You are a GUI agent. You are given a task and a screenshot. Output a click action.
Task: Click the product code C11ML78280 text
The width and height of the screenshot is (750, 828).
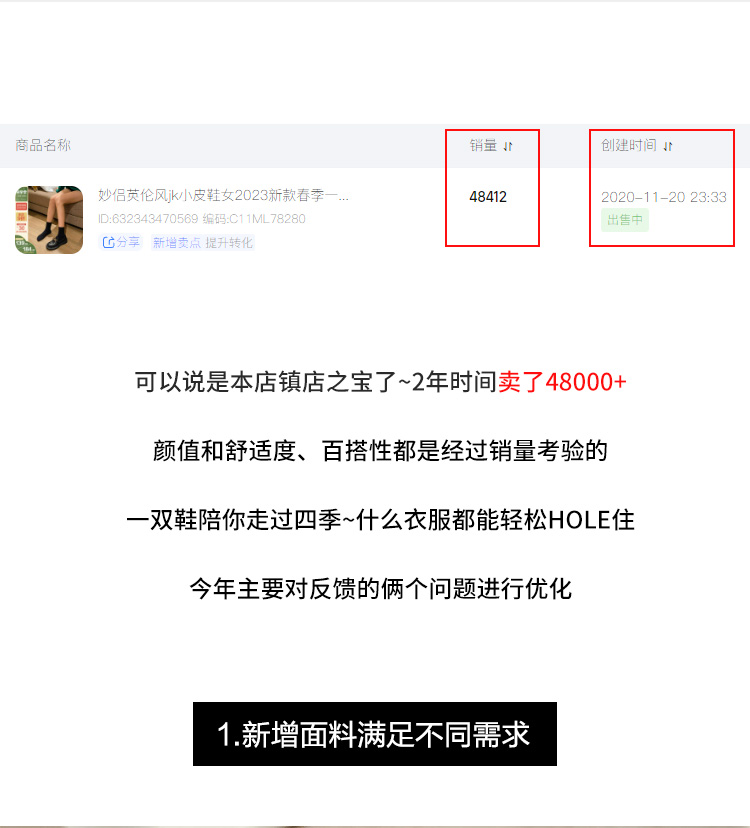[x=254, y=219]
